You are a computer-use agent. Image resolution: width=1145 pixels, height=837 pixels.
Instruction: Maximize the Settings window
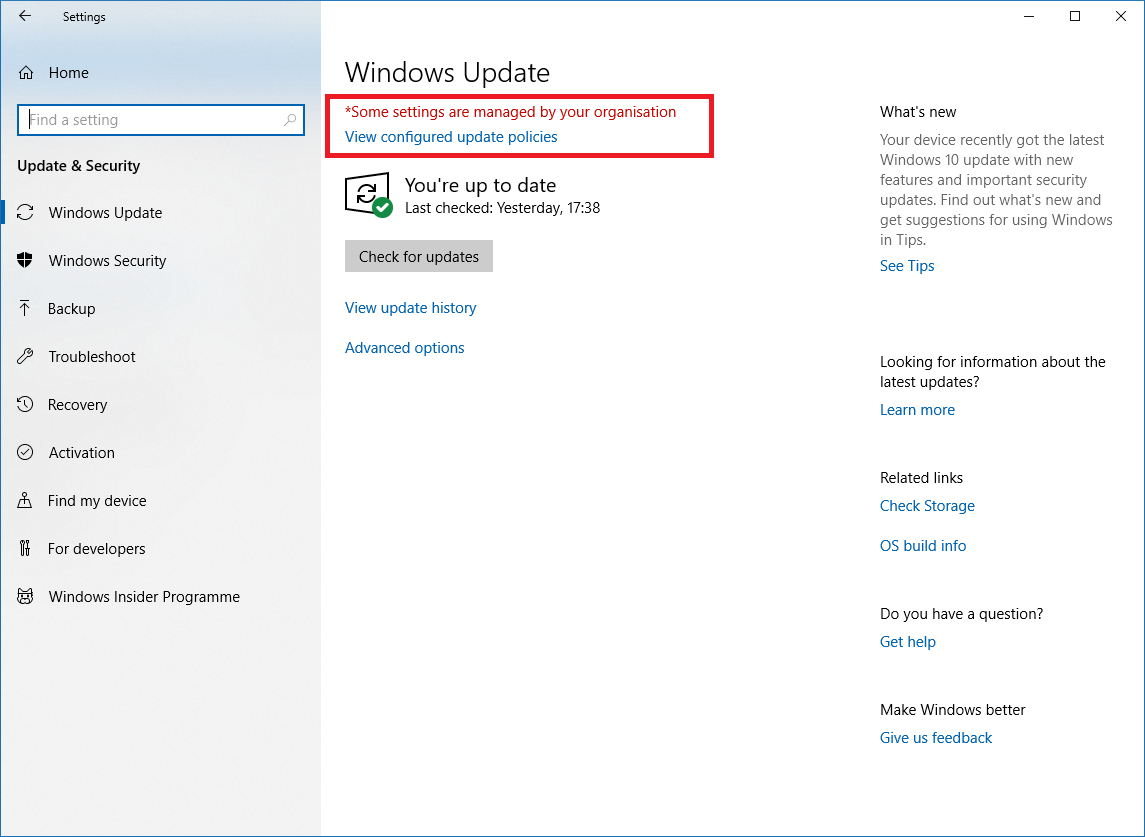pyautogui.click(x=1075, y=16)
